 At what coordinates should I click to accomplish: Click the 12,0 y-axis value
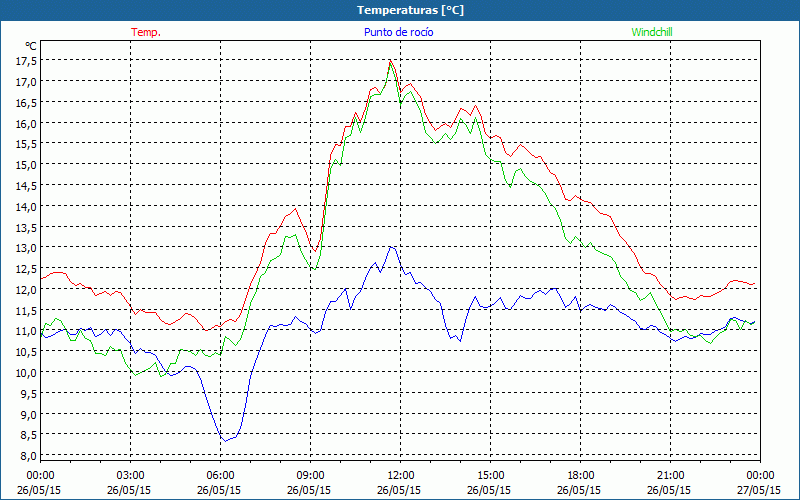tap(27, 289)
